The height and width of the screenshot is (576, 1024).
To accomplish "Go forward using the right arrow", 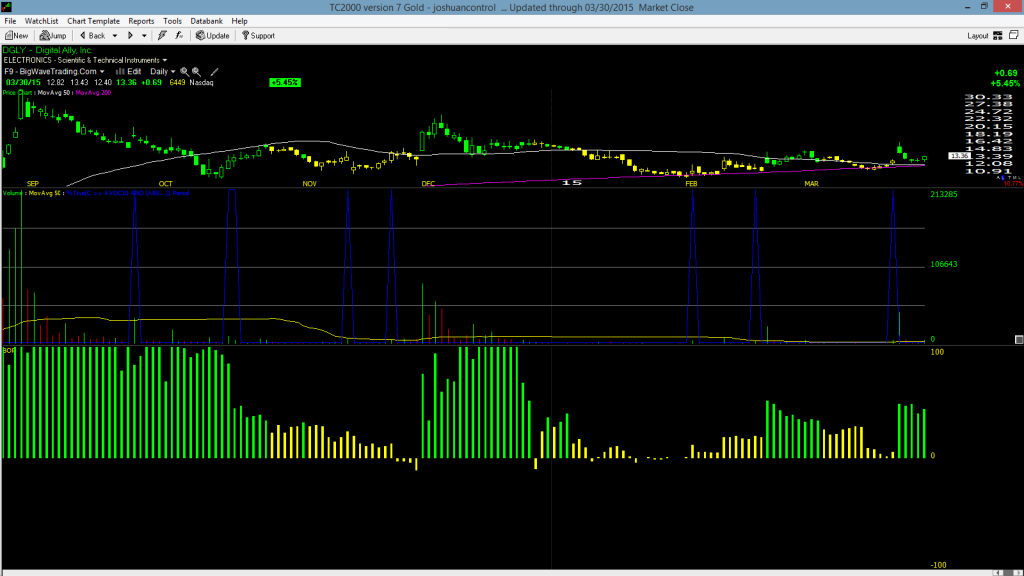I will coord(130,36).
